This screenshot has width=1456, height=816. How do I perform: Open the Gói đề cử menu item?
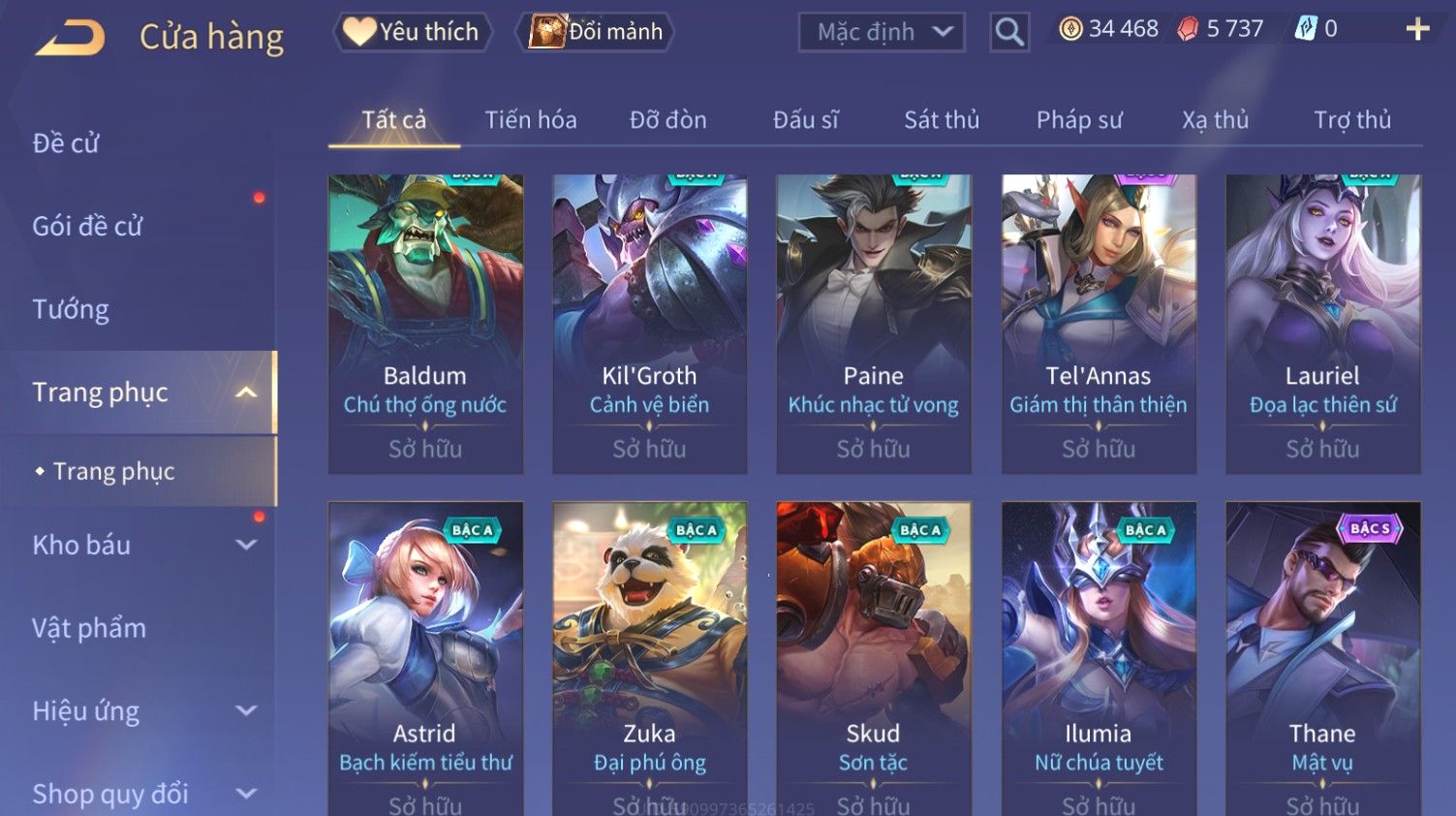click(87, 227)
